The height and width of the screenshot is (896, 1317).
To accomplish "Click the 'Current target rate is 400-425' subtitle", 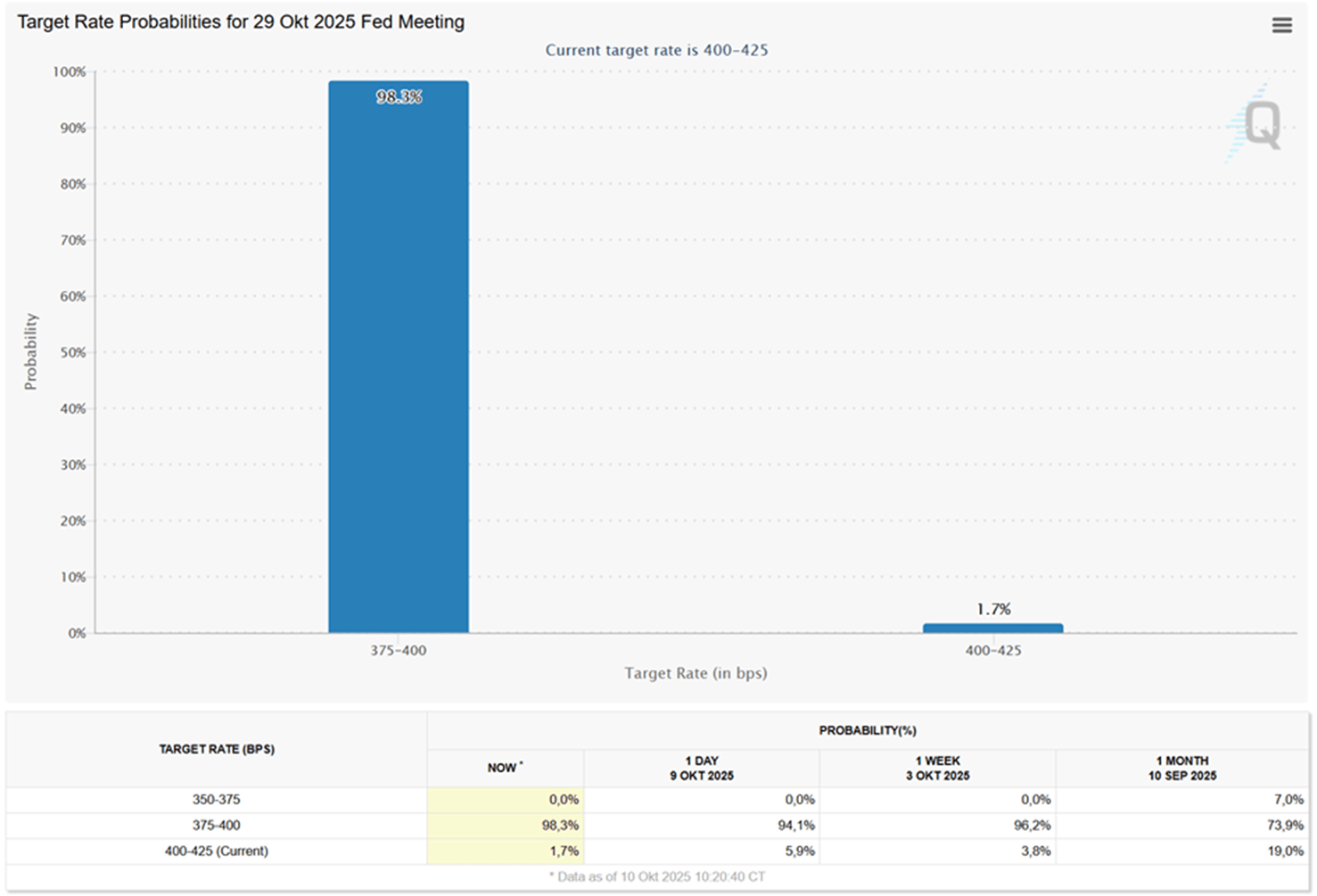I will [x=656, y=51].
